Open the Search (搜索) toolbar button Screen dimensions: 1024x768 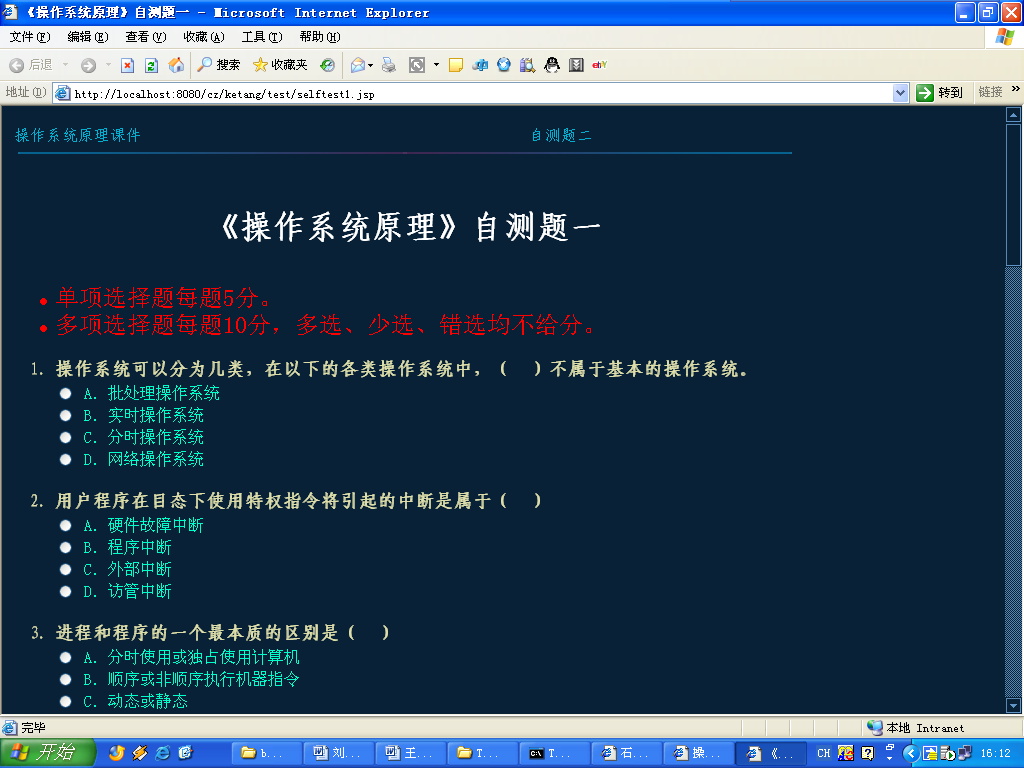coord(219,65)
